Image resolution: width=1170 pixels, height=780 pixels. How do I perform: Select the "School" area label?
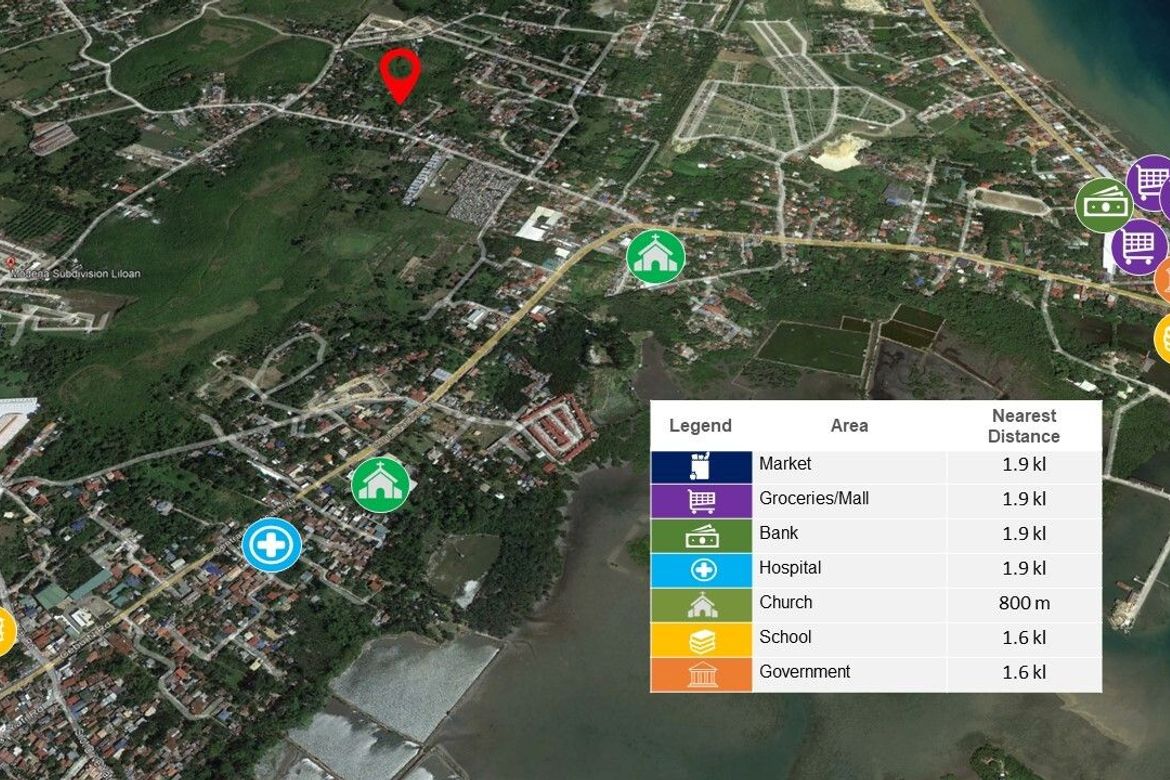(785, 637)
